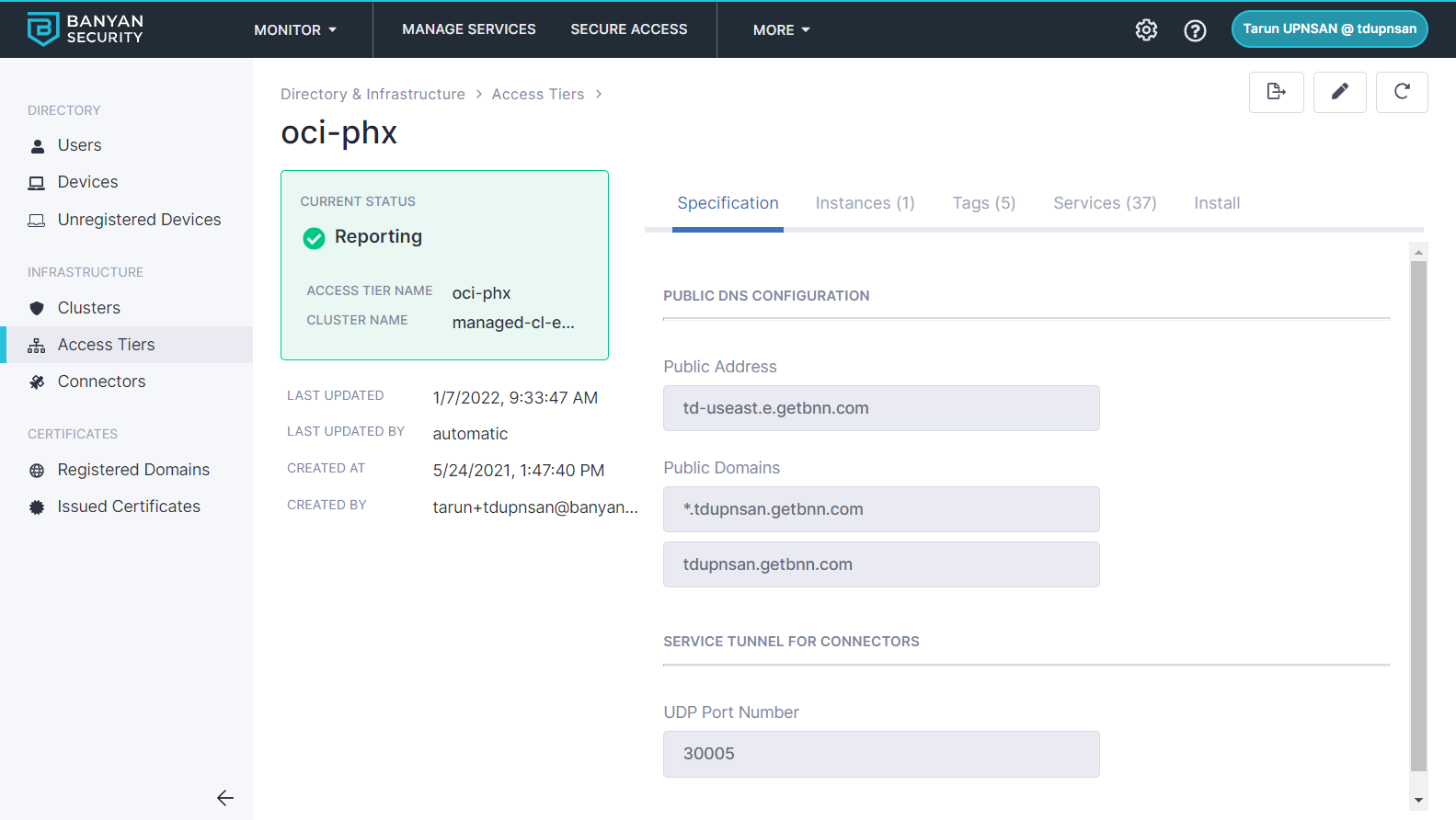Image resolution: width=1456 pixels, height=820 pixels.
Task: Switch to the Tags (5) tab
Action: coord(984,203)
